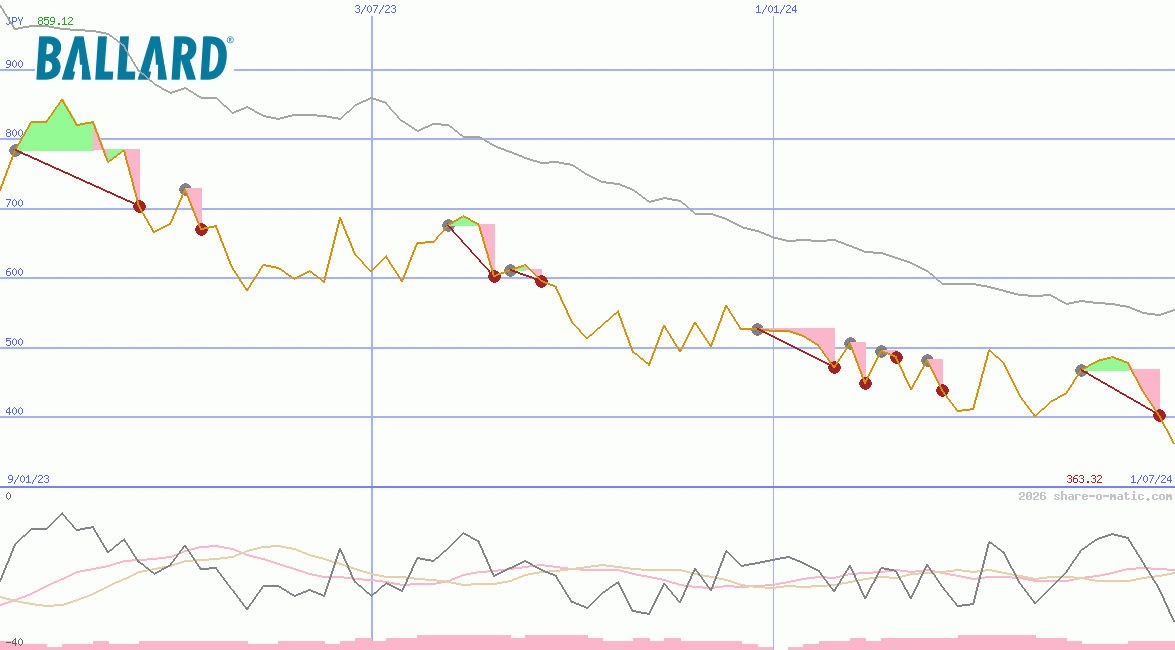Click the JPY currency label
Viewport: 1175px width, 650px height.
pos(15,20)
